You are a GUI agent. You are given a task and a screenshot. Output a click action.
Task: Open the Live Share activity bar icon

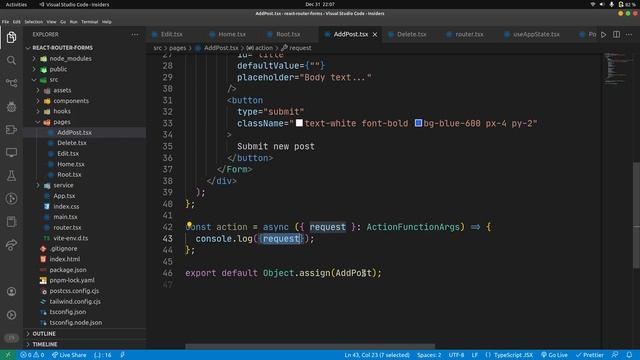tap(11, 244)
